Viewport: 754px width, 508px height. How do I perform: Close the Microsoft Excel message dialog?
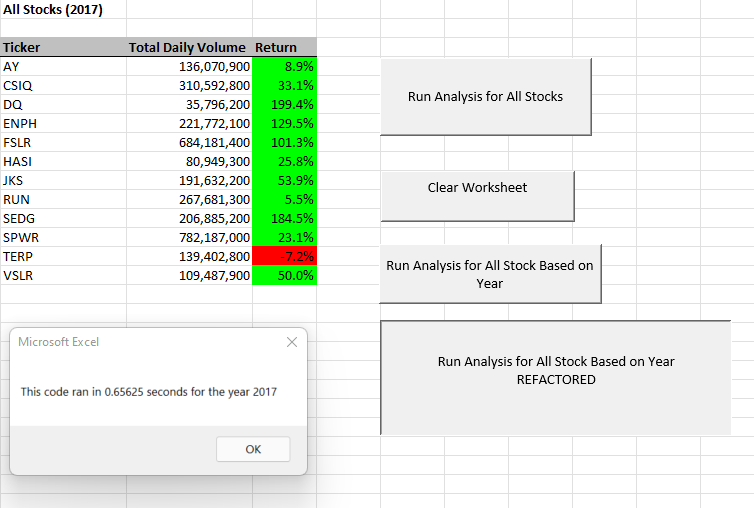coord(291,342)
